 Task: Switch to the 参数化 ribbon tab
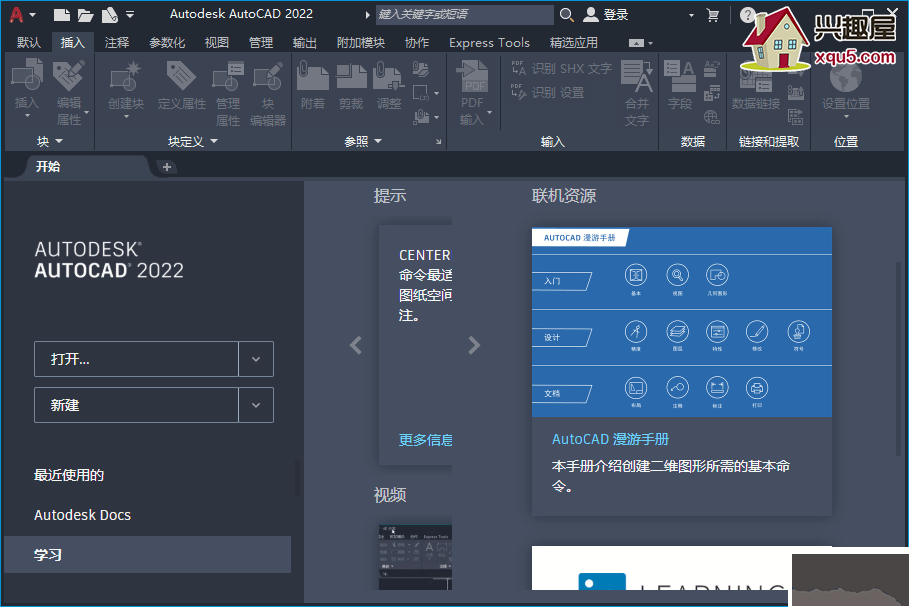(167, 42)
